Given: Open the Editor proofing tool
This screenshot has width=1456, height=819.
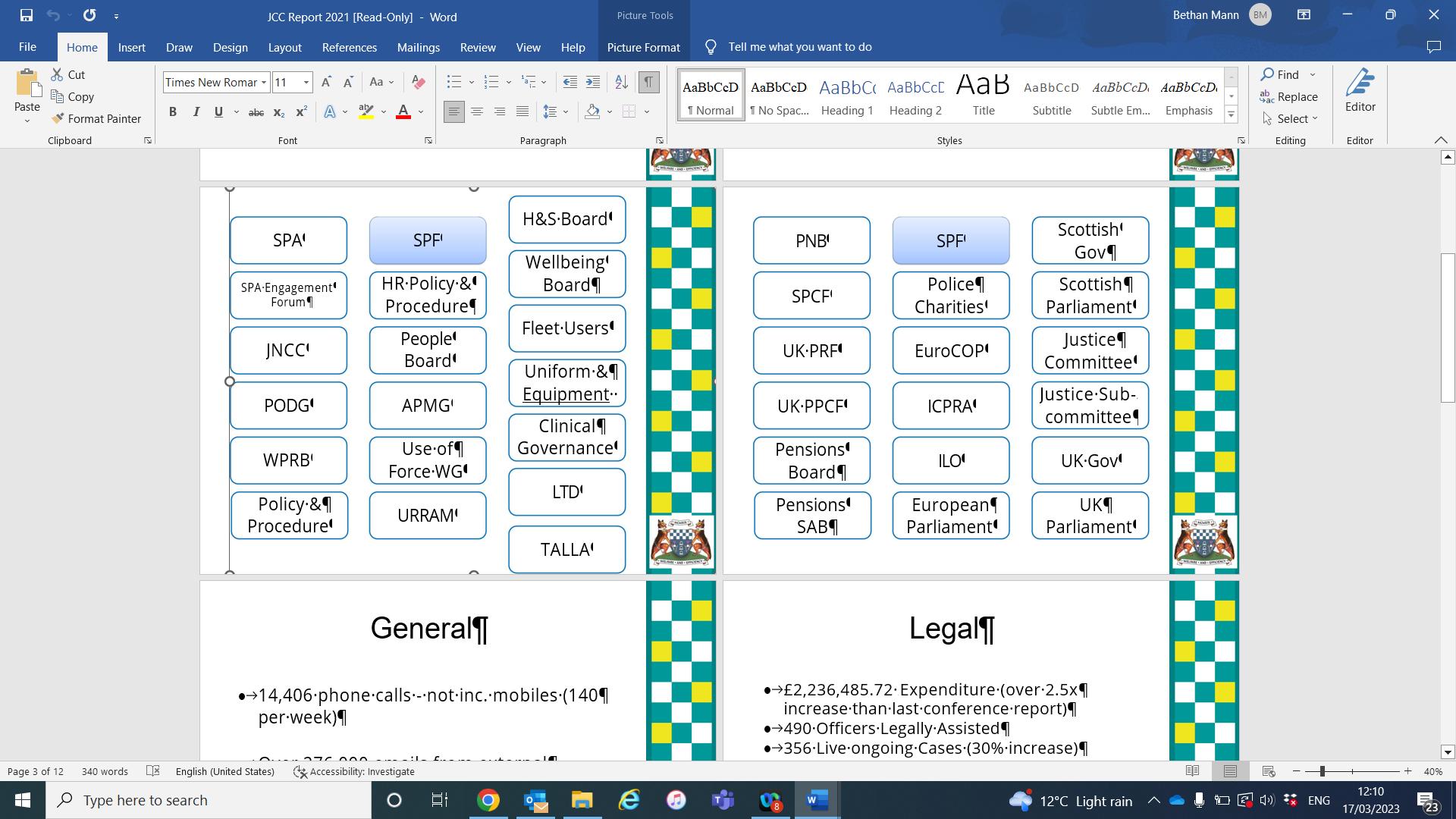Looking at the screenshot, I should [x=1360, y=91].
